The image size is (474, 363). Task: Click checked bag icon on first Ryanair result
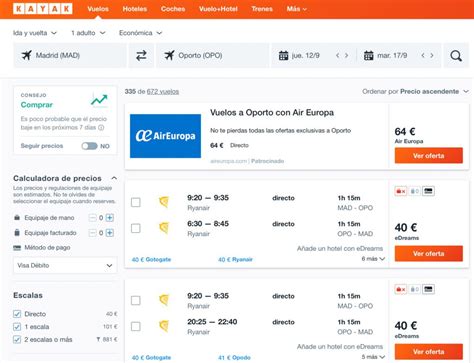(x=414, y=191)
